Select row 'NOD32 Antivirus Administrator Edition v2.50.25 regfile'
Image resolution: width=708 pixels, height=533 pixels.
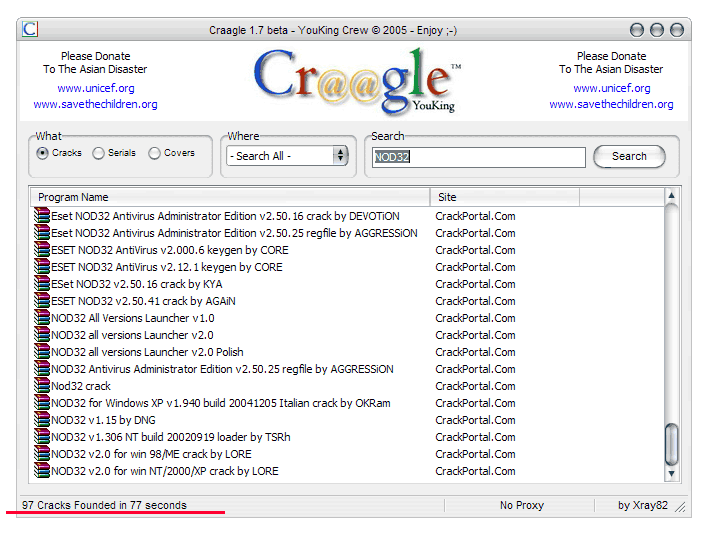pos(348,369)
